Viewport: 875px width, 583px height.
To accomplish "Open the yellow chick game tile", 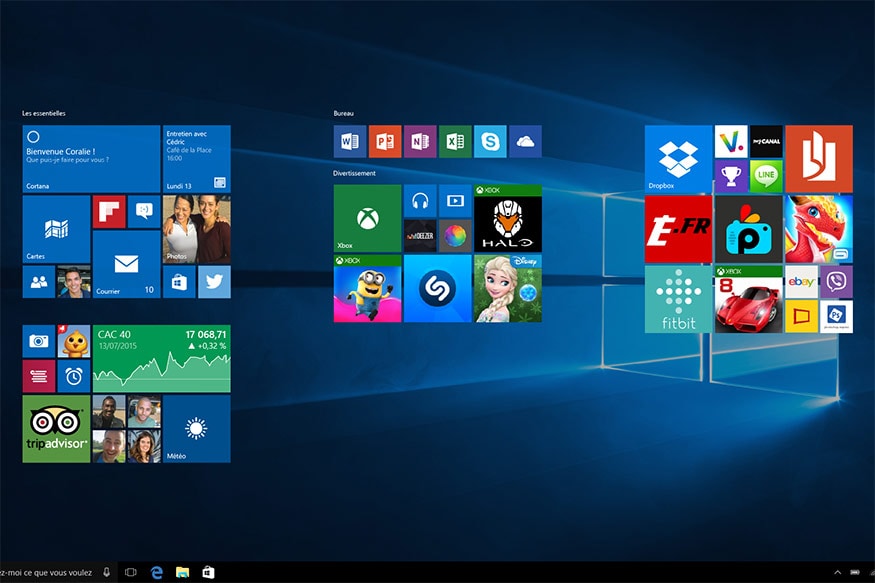I will (x=74, y=341).
